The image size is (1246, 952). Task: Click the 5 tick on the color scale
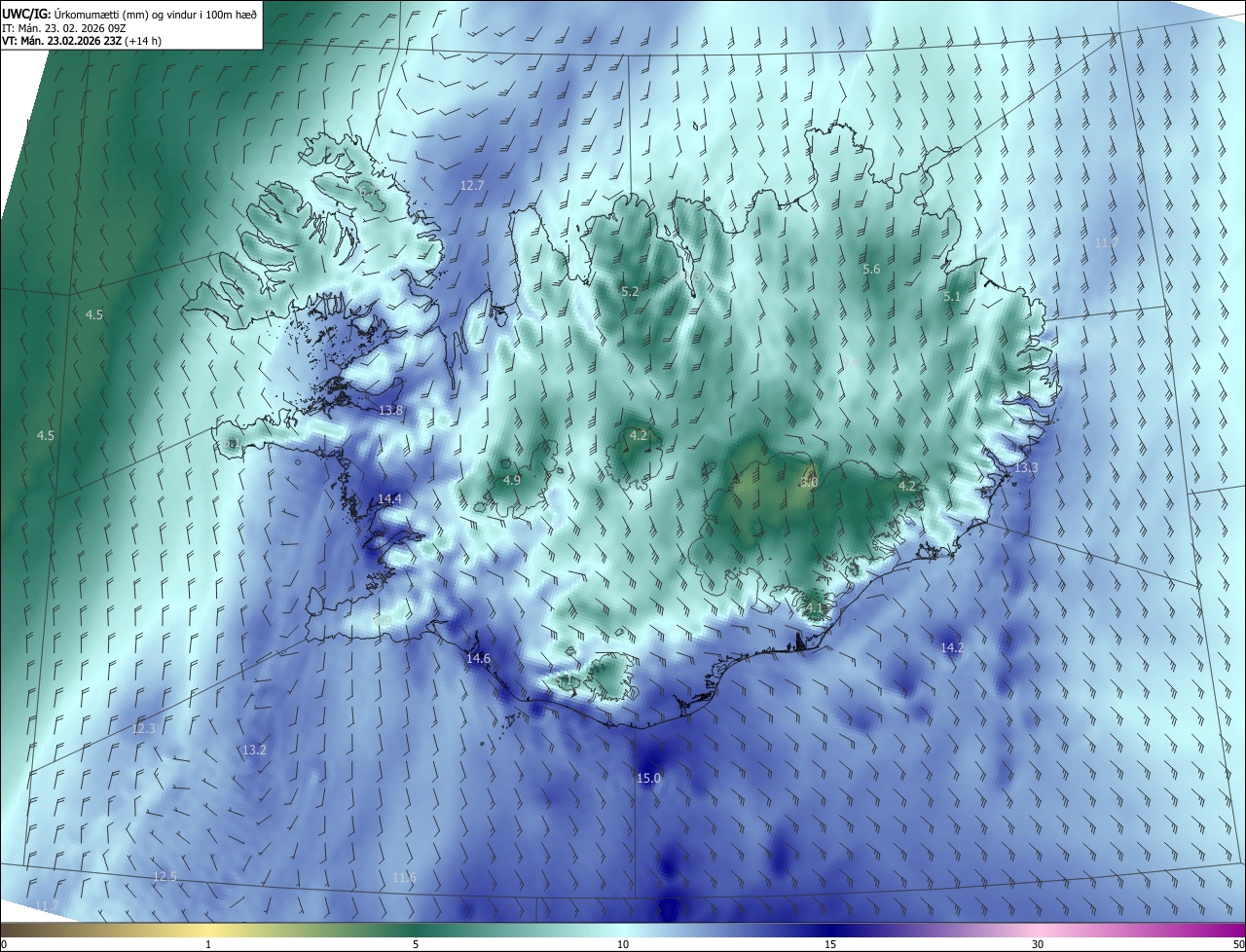coord(416,944)
